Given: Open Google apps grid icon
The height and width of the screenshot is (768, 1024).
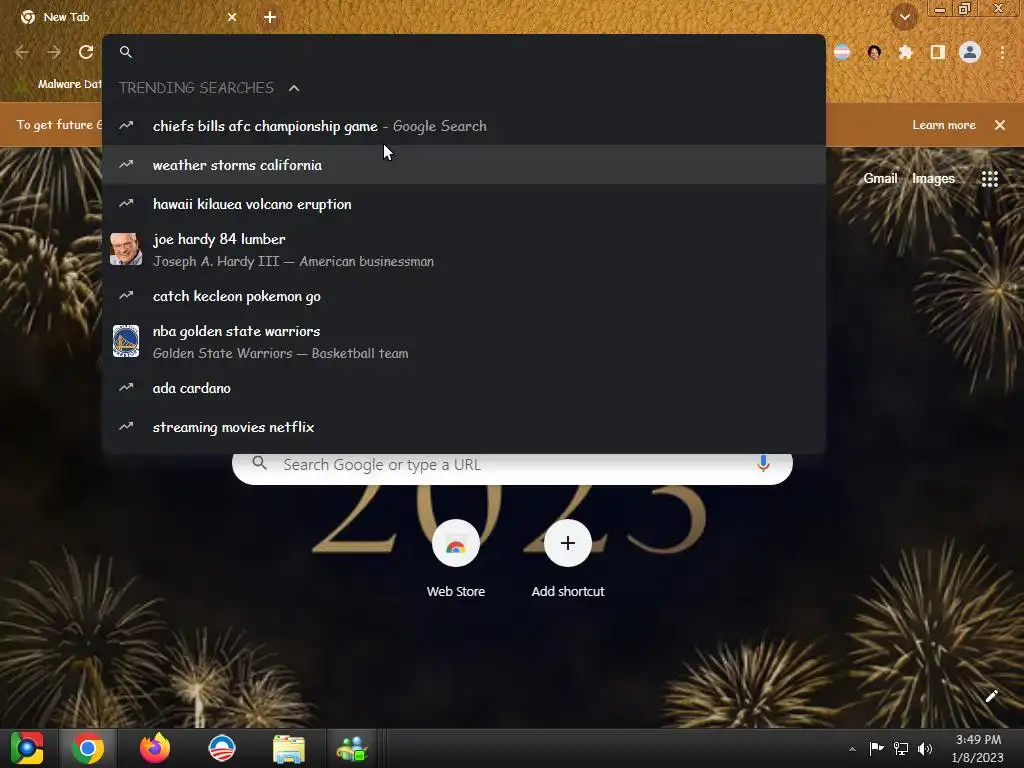Looking at the screenshot, I should [990, 178].
